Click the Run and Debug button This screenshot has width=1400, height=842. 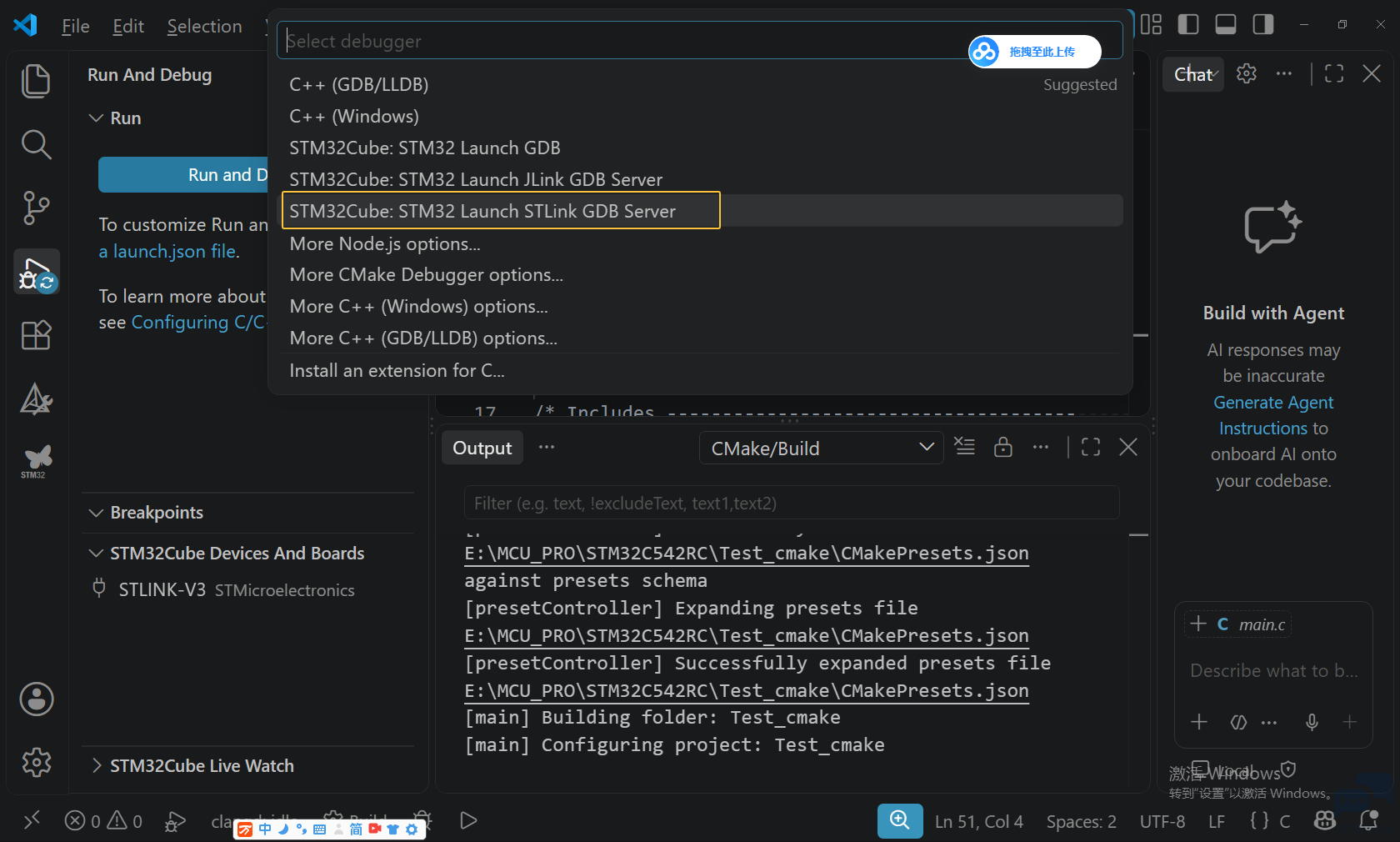click(183, 175)
